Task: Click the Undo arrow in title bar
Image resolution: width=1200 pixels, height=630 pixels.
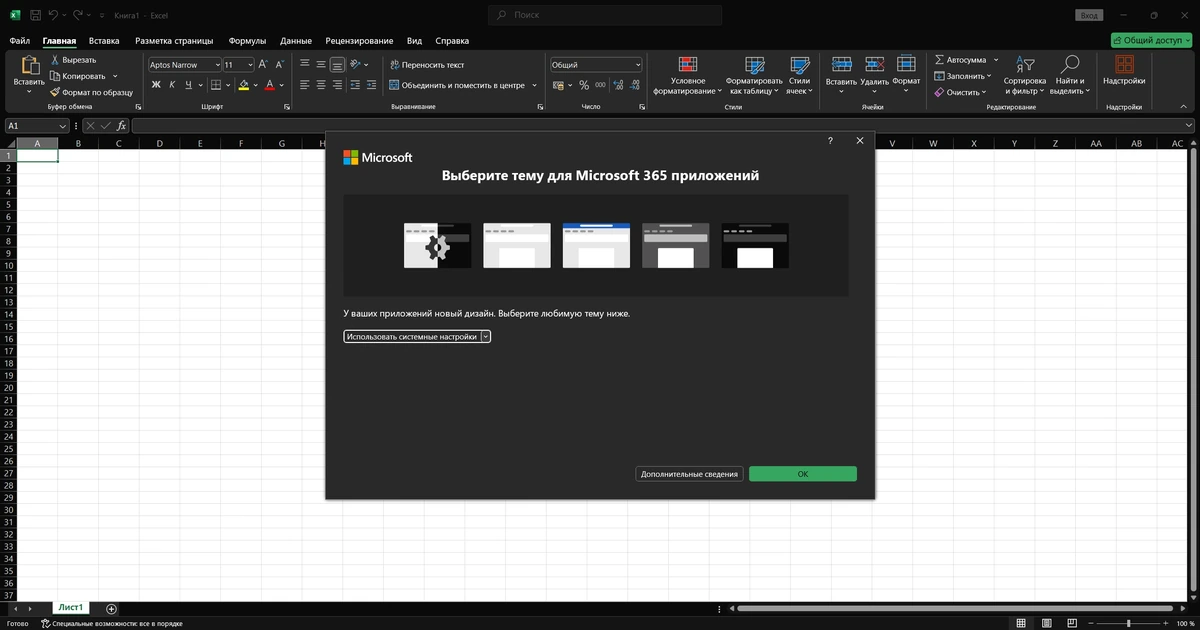Action: (x=53, y=15)
